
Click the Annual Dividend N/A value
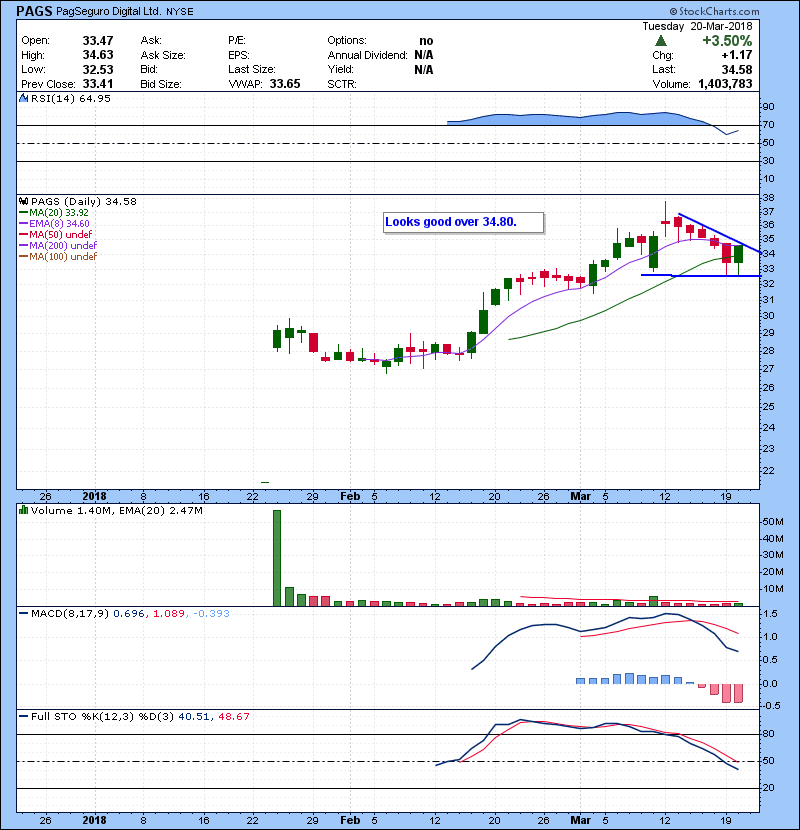tap(424, 55)
